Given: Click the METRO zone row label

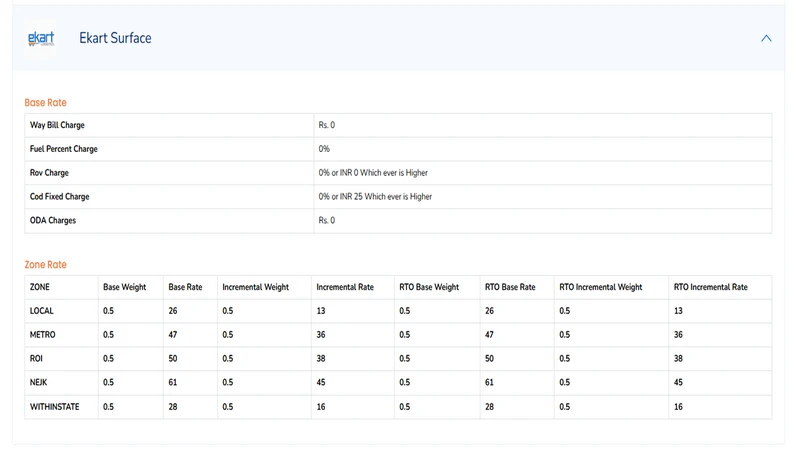Looking at the screenshot, I should coord(42,335).
